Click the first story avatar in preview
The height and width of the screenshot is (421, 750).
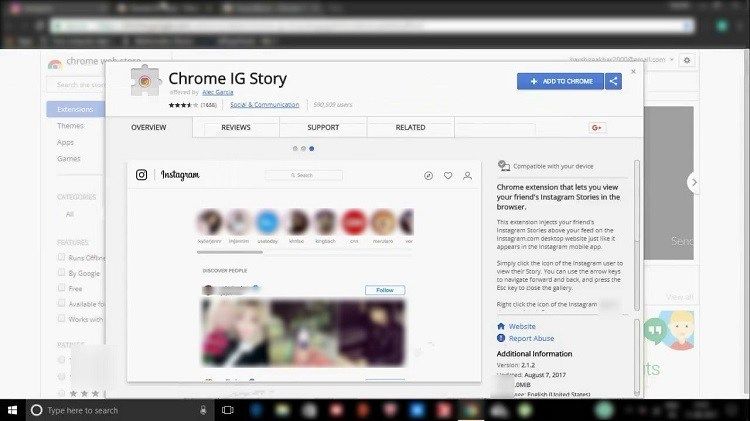click(210, 222)
